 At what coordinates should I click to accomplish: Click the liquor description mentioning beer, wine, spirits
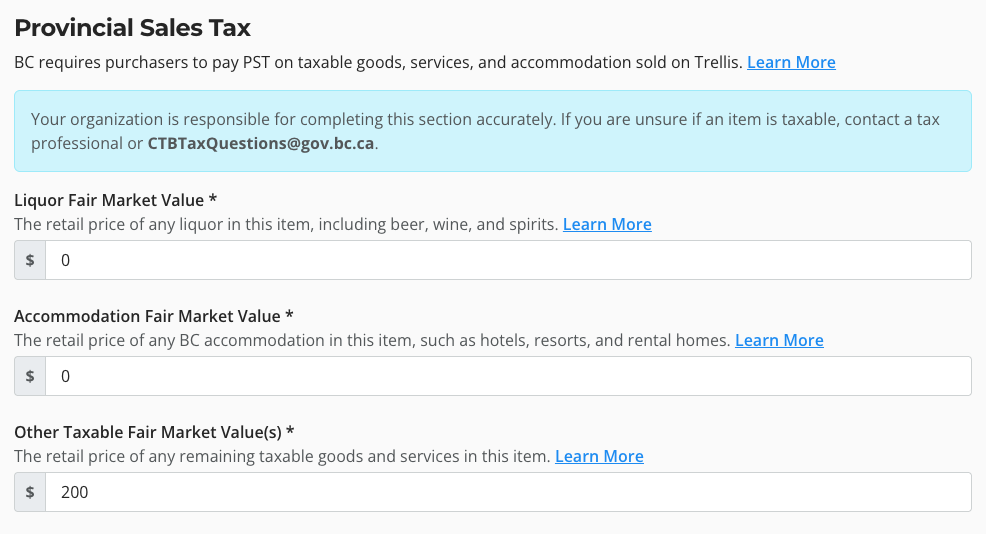[286, 224]
